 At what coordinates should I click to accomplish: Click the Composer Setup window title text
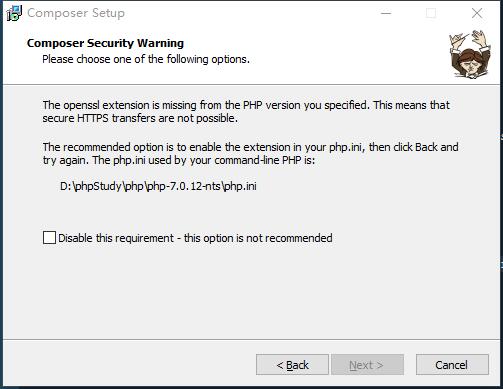pyautogui.click(x=76, y=13)
